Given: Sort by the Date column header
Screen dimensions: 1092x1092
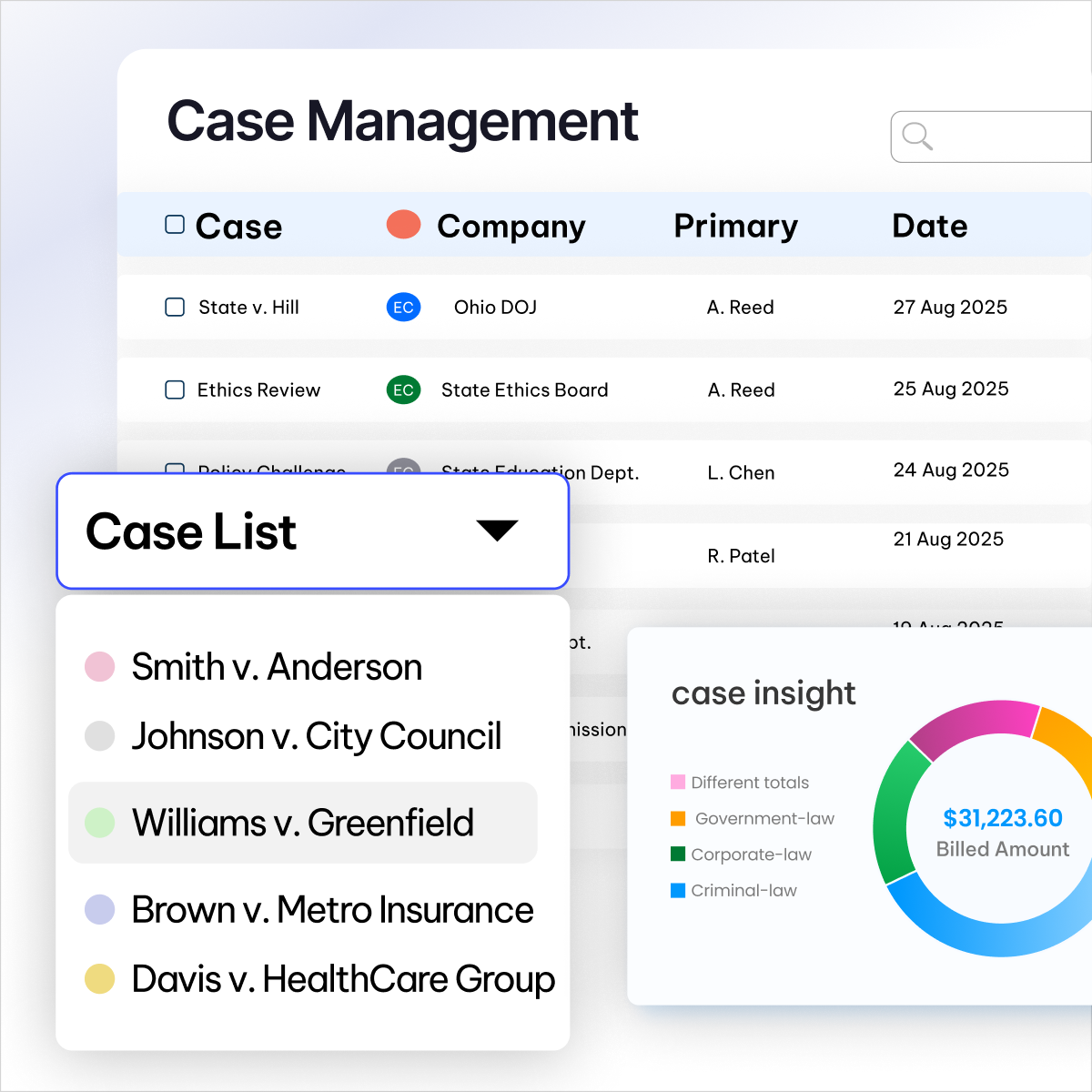Looking at the screenshot, I should [x=929, y=226].
